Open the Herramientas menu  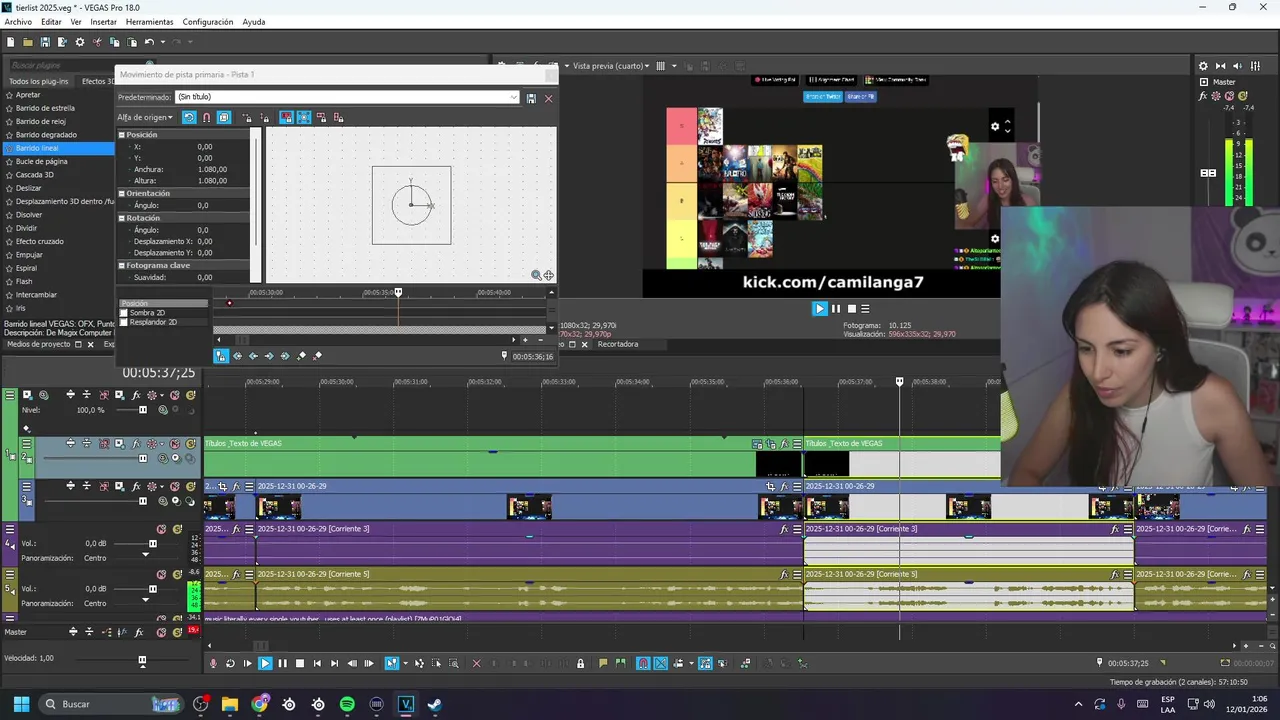pyautogui.click(x=149, y=22)
